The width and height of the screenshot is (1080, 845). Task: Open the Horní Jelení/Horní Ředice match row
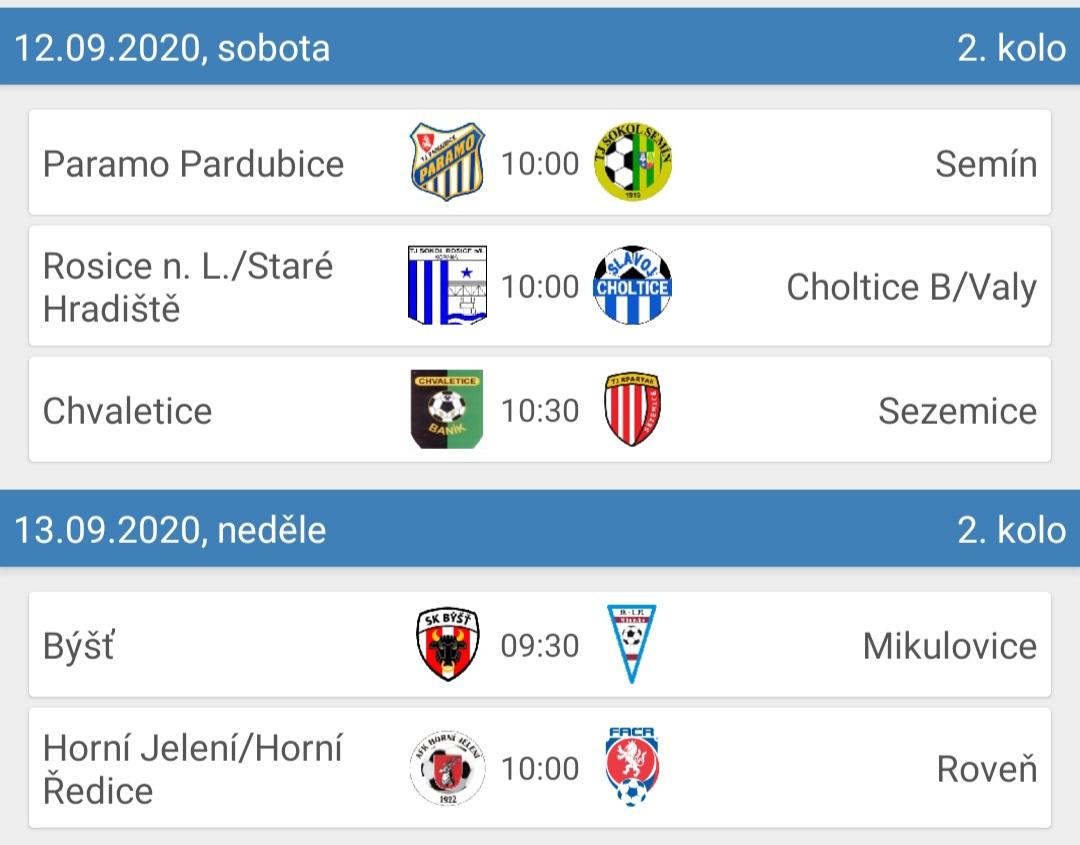point(540,768)
